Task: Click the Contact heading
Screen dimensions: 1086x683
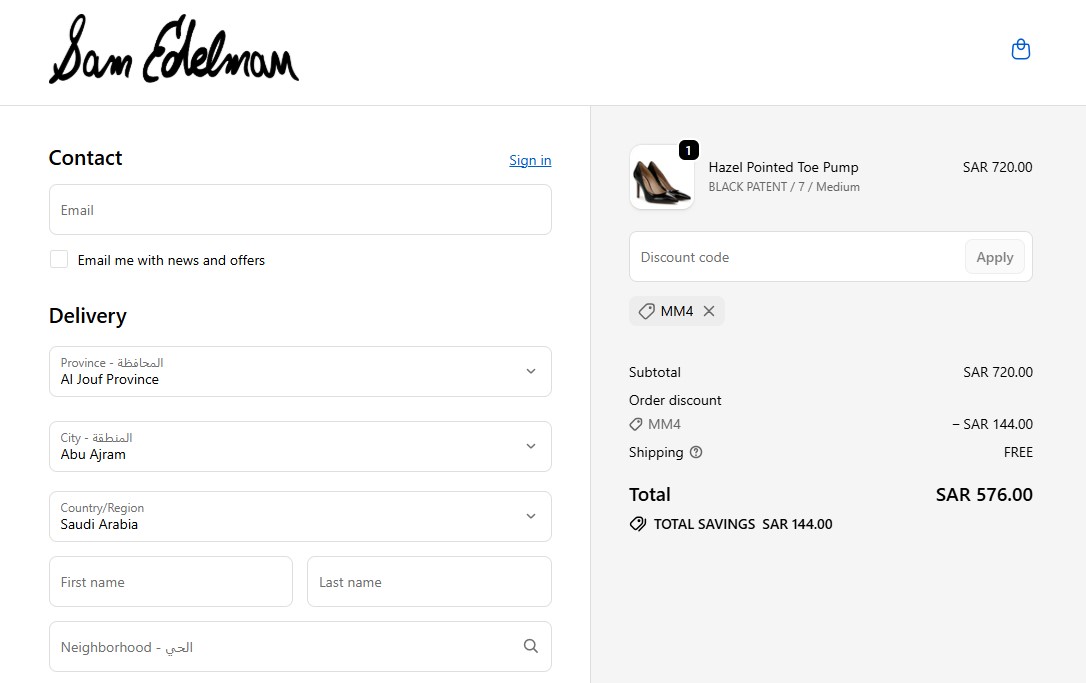Action: [85, 158]
